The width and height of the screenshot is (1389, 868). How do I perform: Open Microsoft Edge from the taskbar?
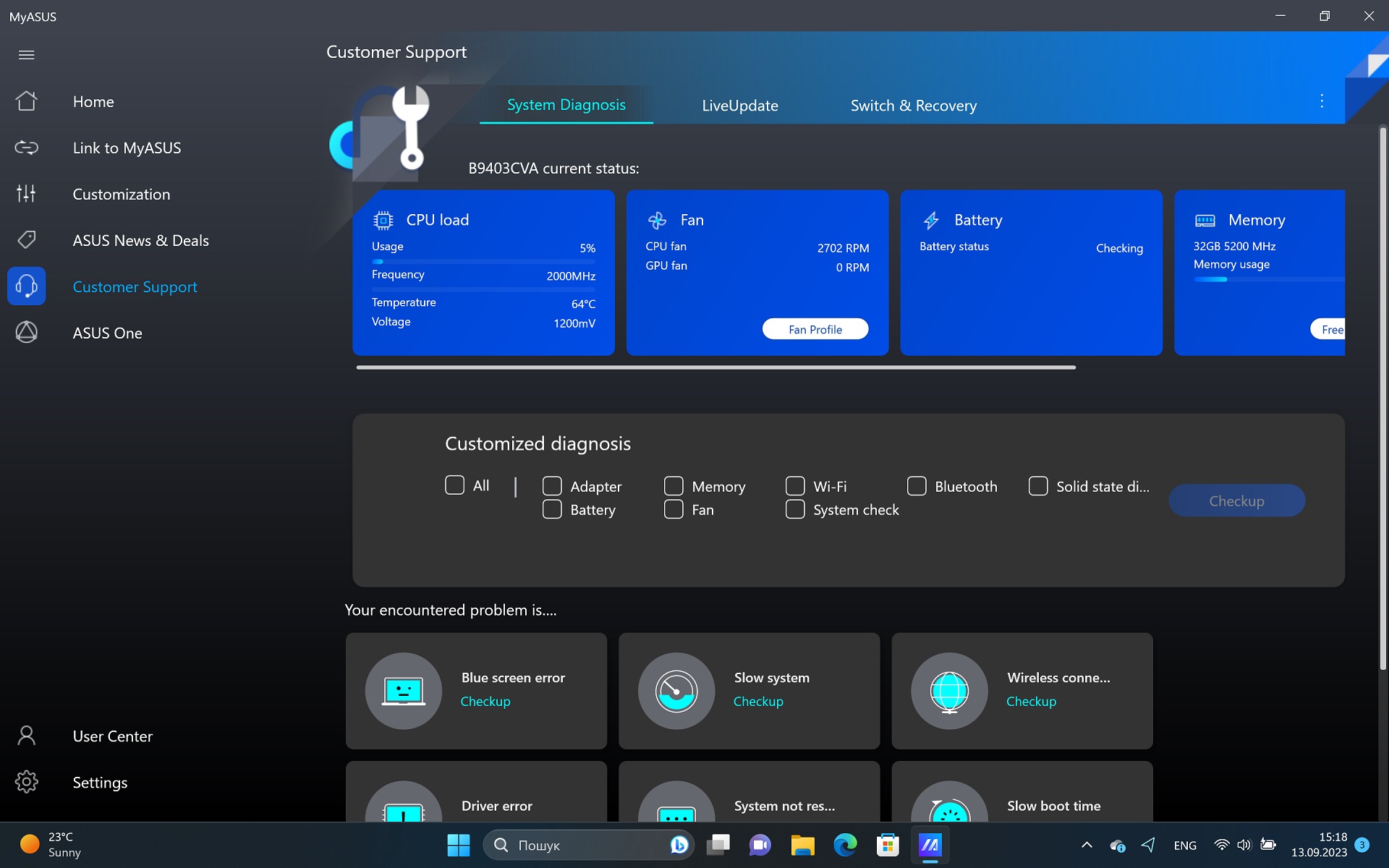[x=845, y=845]
